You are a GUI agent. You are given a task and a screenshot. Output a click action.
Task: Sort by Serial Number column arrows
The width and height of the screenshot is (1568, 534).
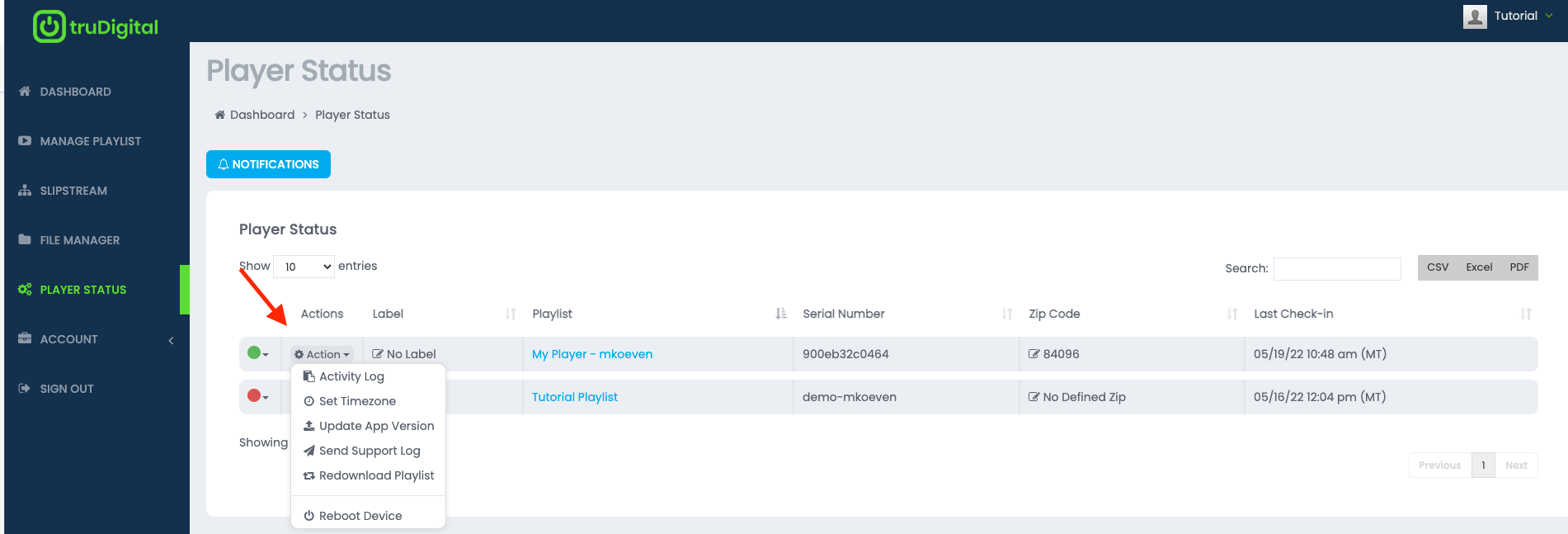(1007, 314)
